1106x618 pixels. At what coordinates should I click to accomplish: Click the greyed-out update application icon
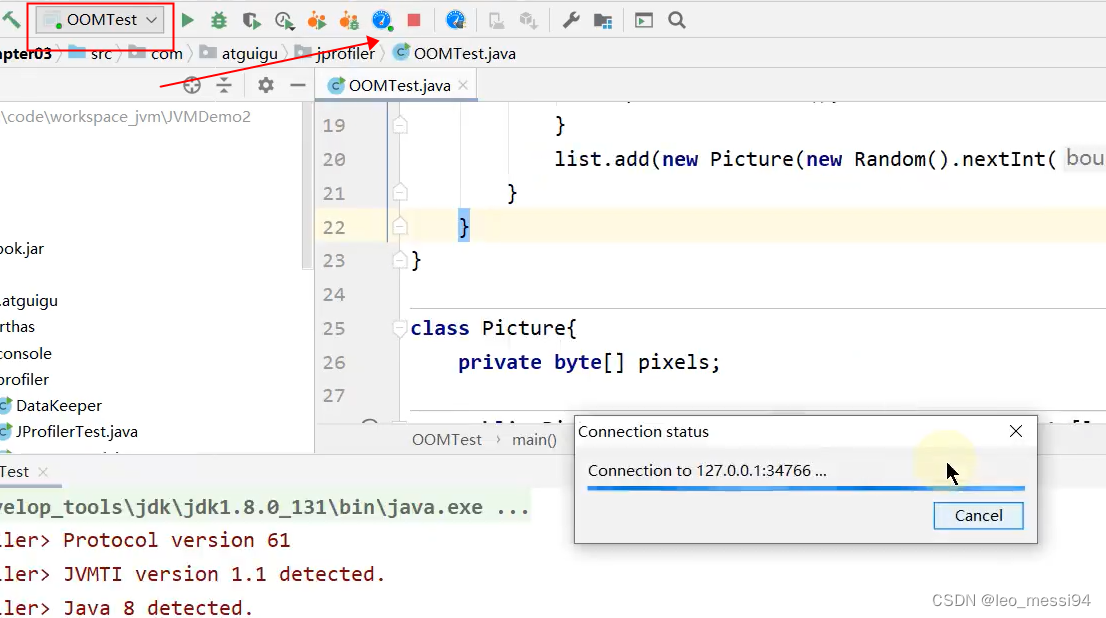(x=497, y=20)
